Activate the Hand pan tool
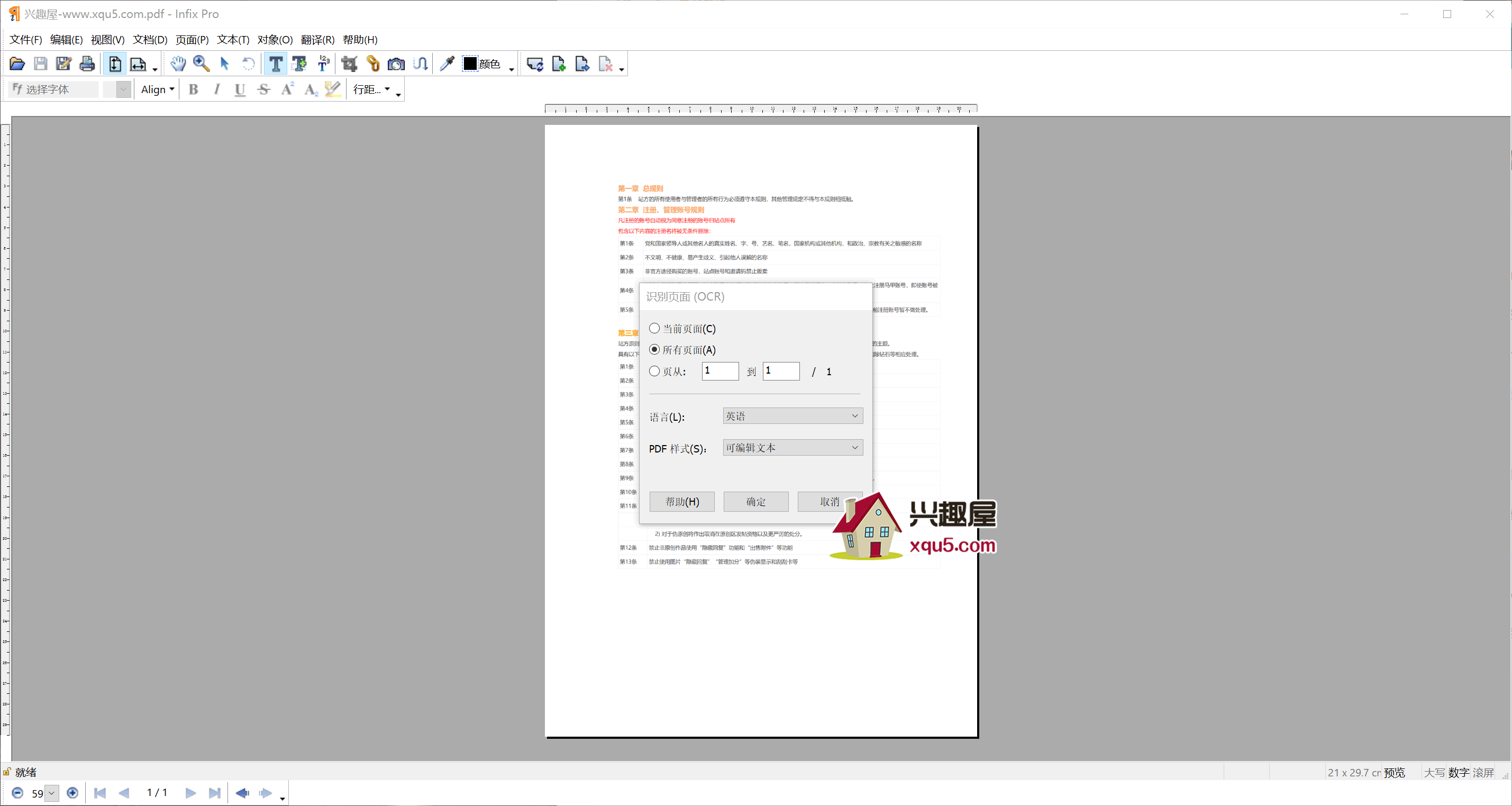This screenshot has width=1512, height=806. pyautogui.click(x=178, y=64)
